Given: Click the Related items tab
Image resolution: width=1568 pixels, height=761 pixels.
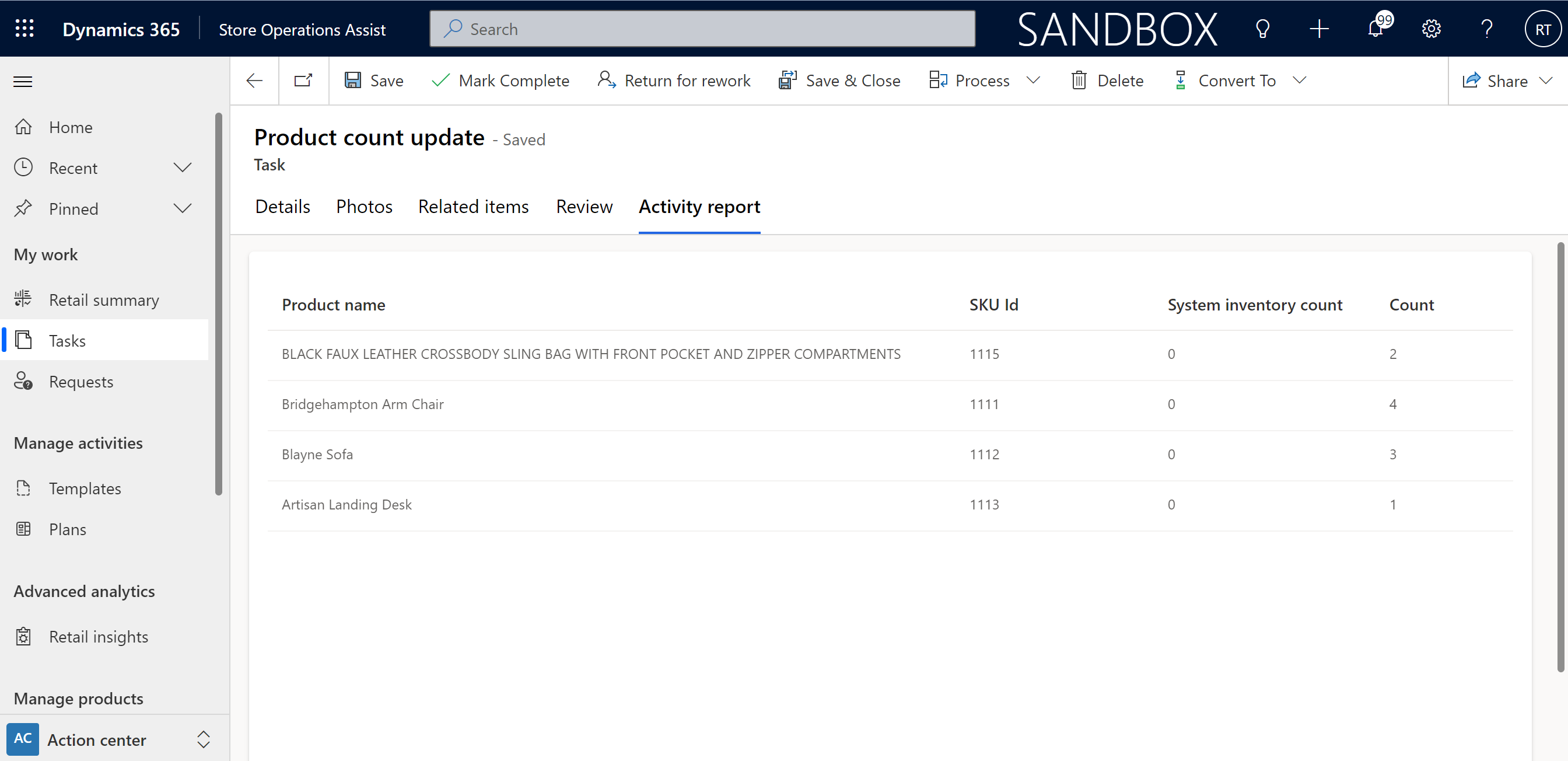Looking at the screenshot, I should tap(473, 207).
